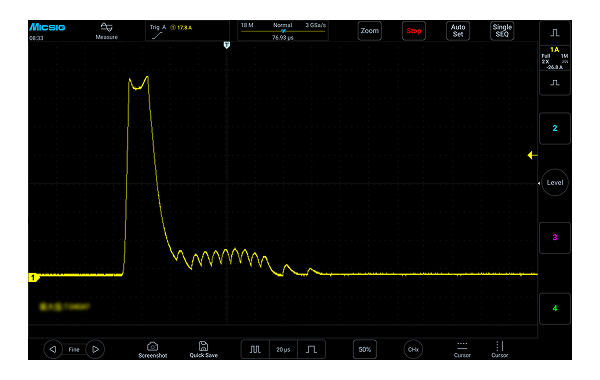The image size is (600, 380).
Task: Open the Measure menu
Action: pyautogui.click(x=106, y=31)
